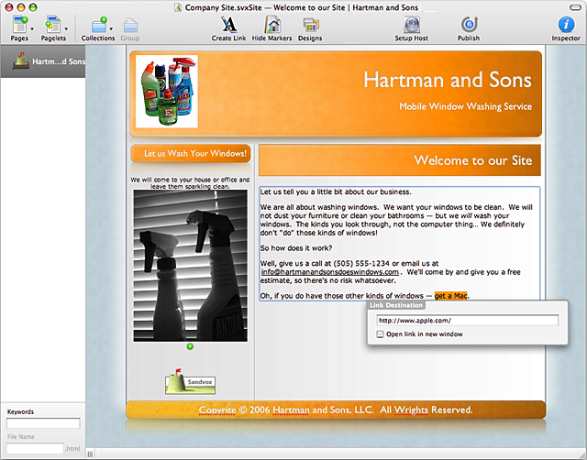
Task: Select the Create Link tool
Action: 229,25
